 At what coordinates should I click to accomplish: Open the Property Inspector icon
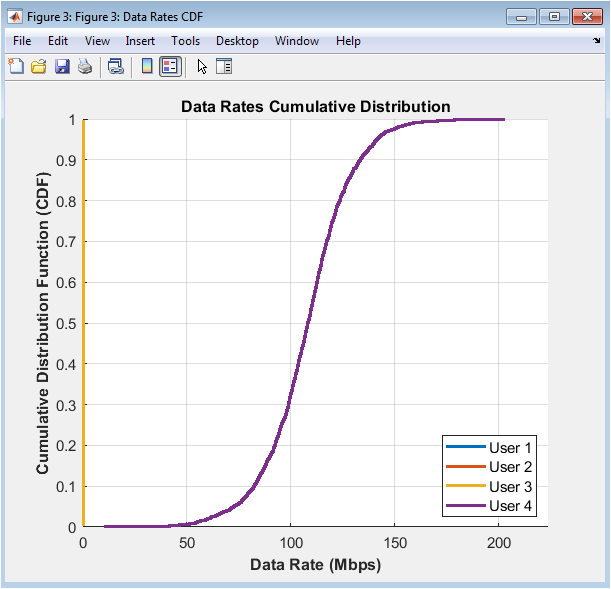coord(224,67)
